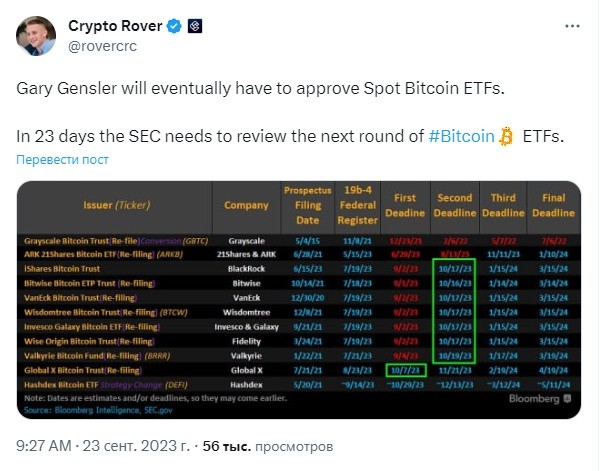Image resolution: width=600 pixels, height=471 pixels.
Task: Open the @rovercrc handle
Action: [x=103, y=44]
